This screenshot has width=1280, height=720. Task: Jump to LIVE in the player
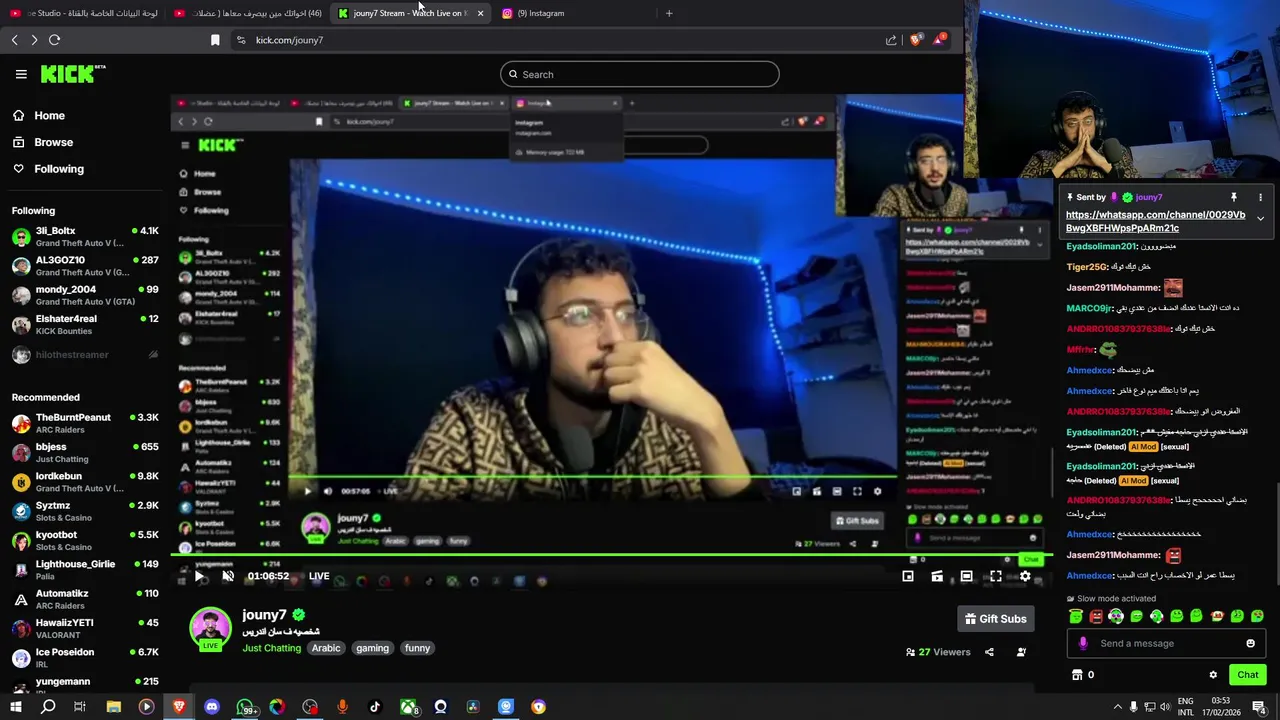[x=319, y=576]
